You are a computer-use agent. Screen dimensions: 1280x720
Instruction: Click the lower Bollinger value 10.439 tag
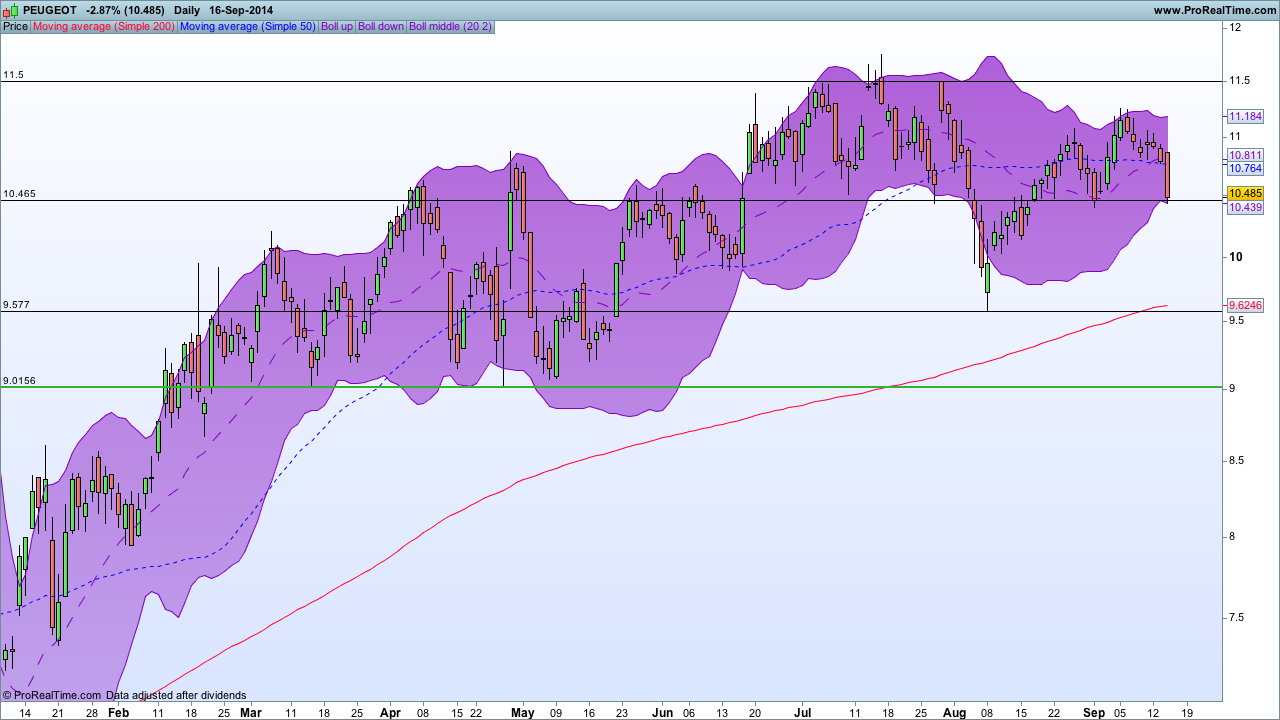pyautogui.click(x=1245, y=207)
